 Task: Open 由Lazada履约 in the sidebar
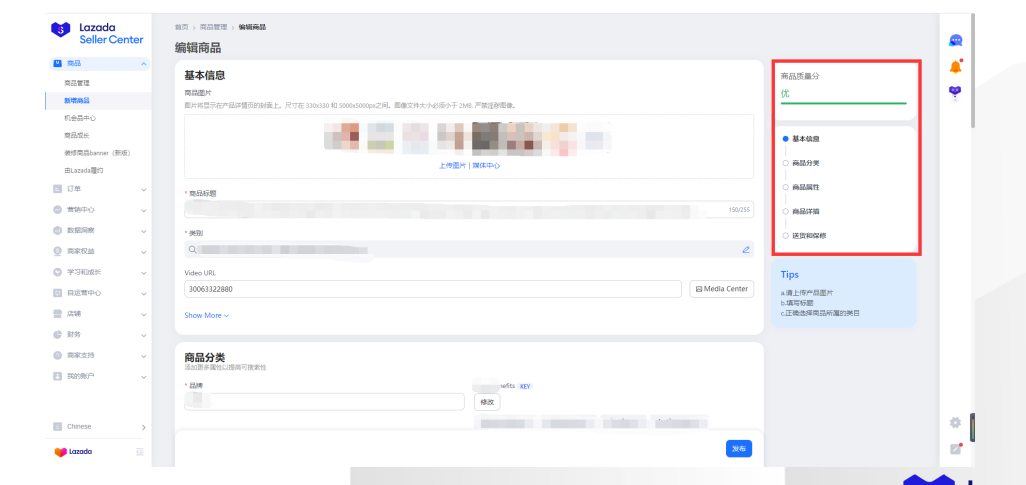(x=83, y=171)
